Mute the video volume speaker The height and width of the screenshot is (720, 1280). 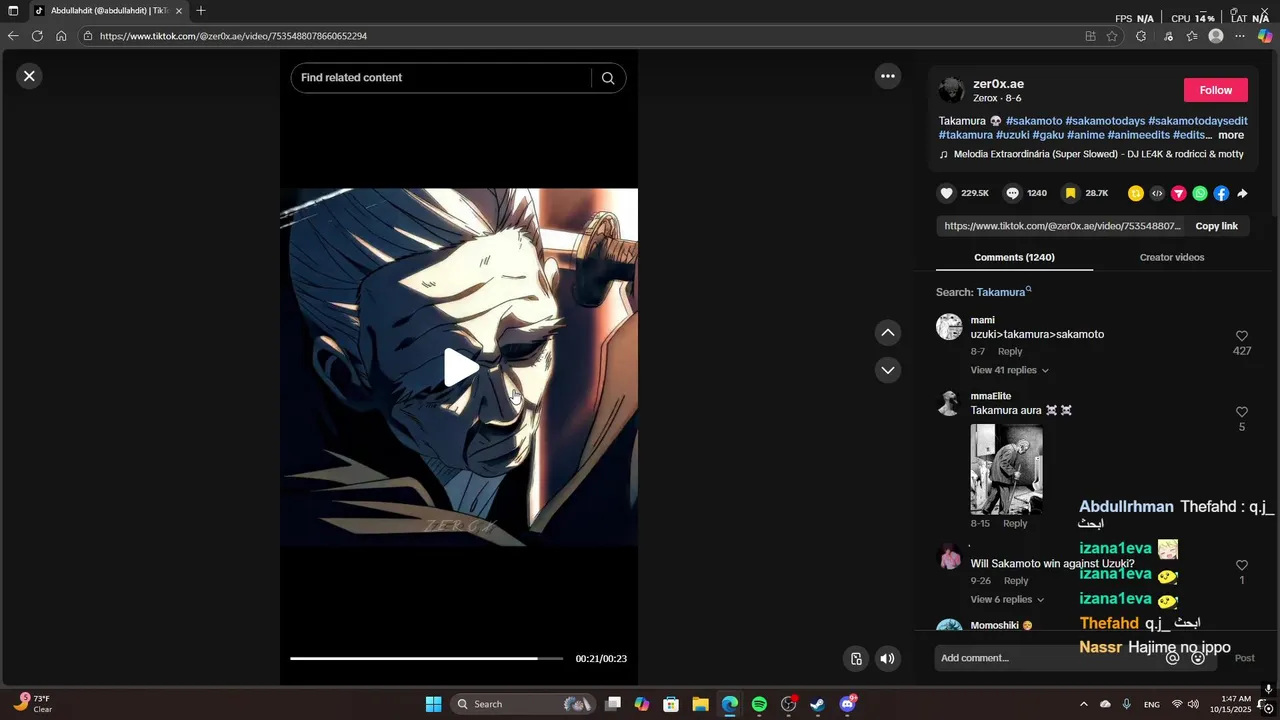[887, 658]
